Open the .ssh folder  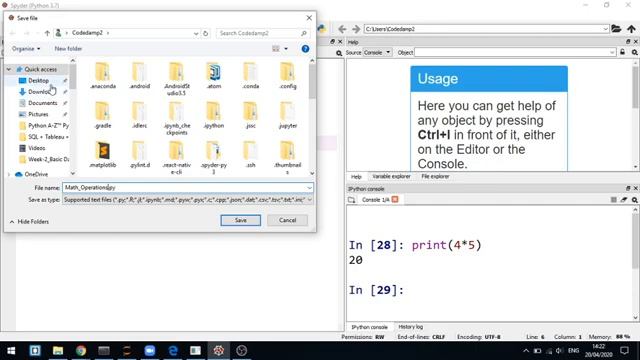(x=250, y=155)
